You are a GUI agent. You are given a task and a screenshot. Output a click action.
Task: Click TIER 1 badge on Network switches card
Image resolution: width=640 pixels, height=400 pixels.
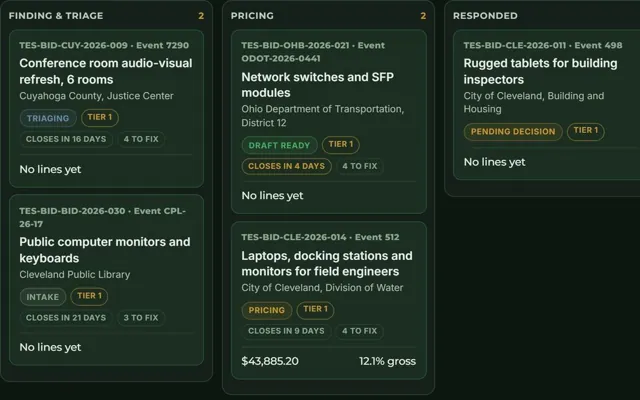(x=341, y=144)
